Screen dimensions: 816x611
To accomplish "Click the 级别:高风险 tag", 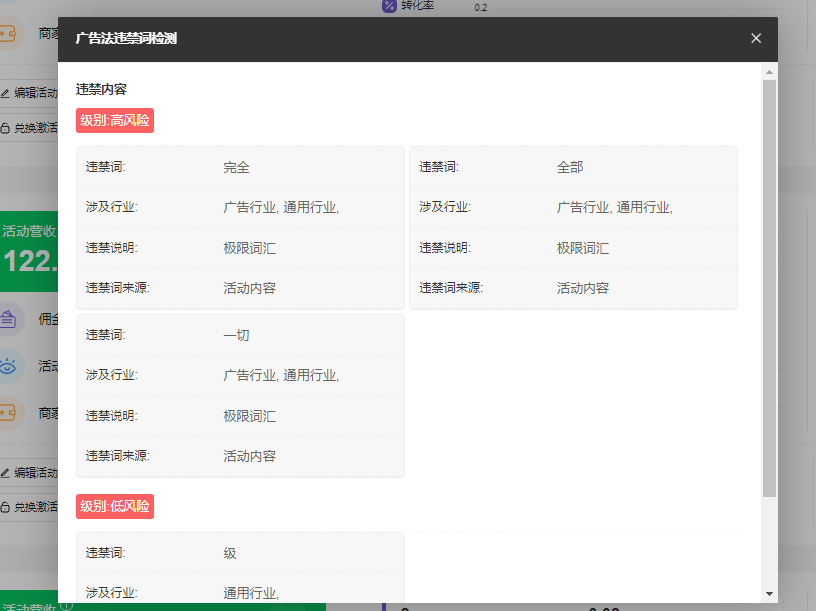I will (x=115, y=121).
